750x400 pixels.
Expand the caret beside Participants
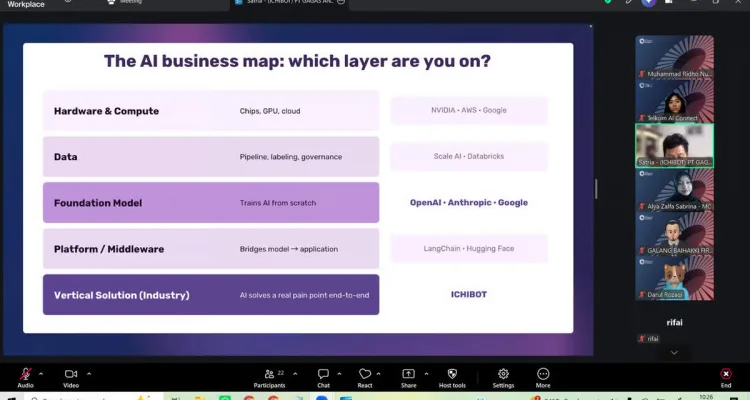point(295,374)
